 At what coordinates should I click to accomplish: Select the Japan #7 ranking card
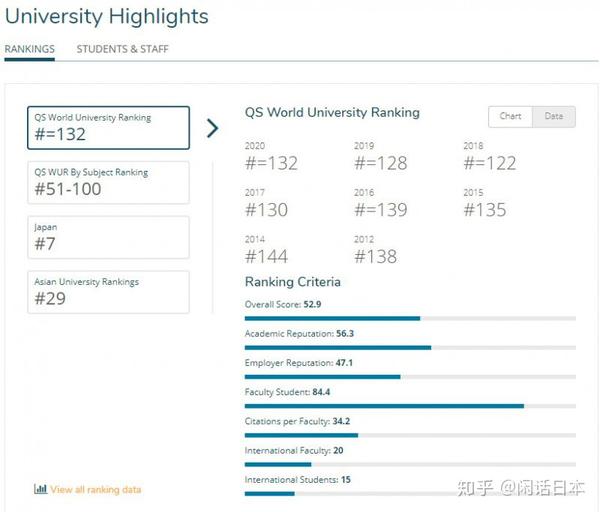pyautogui.click(x=108, y=237)
